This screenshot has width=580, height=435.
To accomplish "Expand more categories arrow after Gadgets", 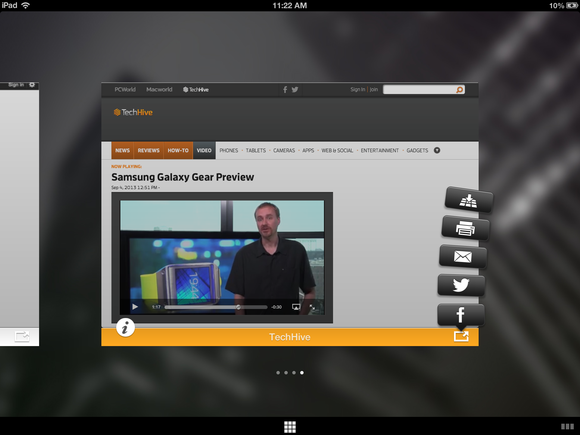I will pyautogui.click(x=437, y=150).
